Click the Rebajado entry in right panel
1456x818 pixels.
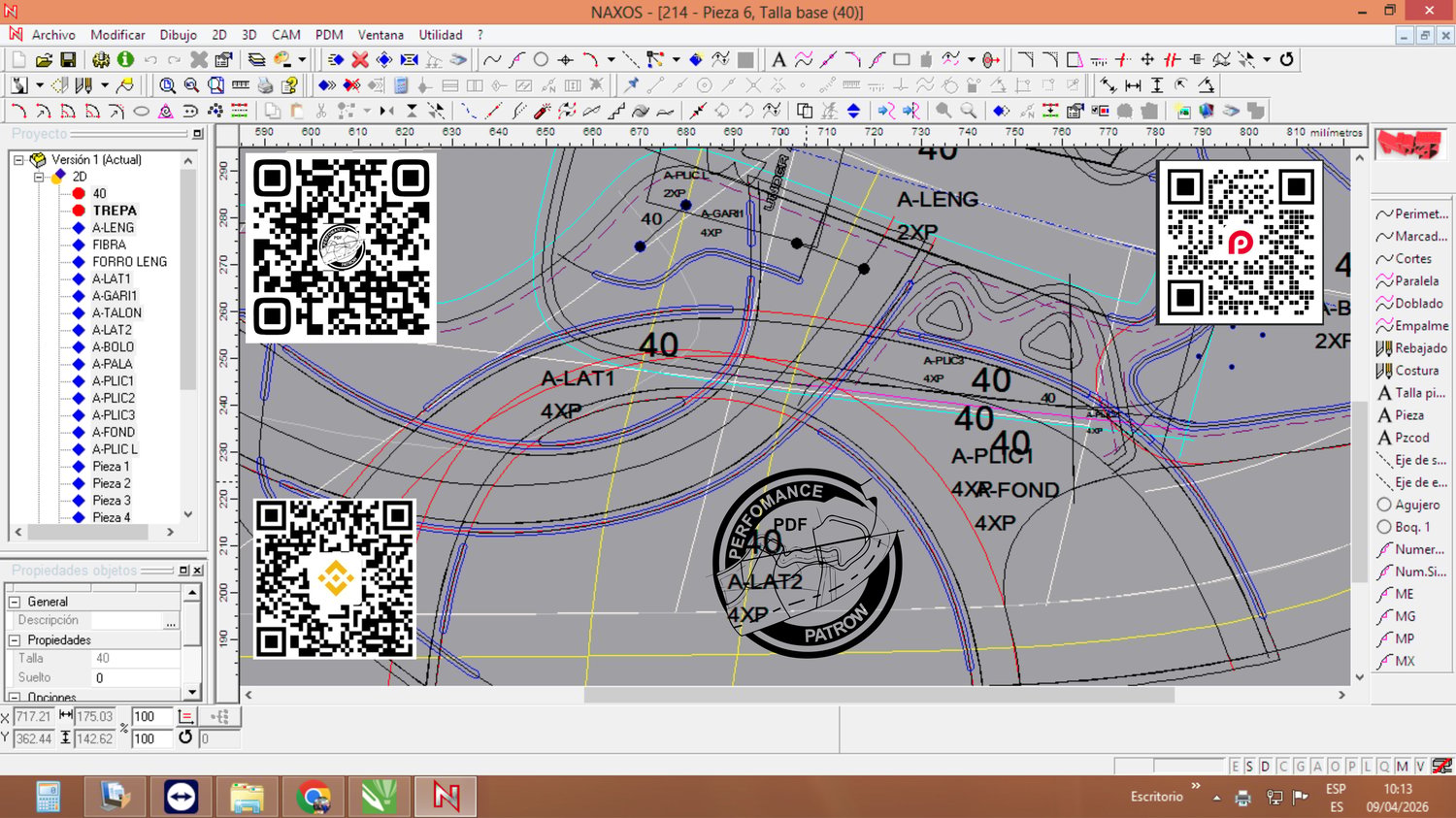(1412, 348)
